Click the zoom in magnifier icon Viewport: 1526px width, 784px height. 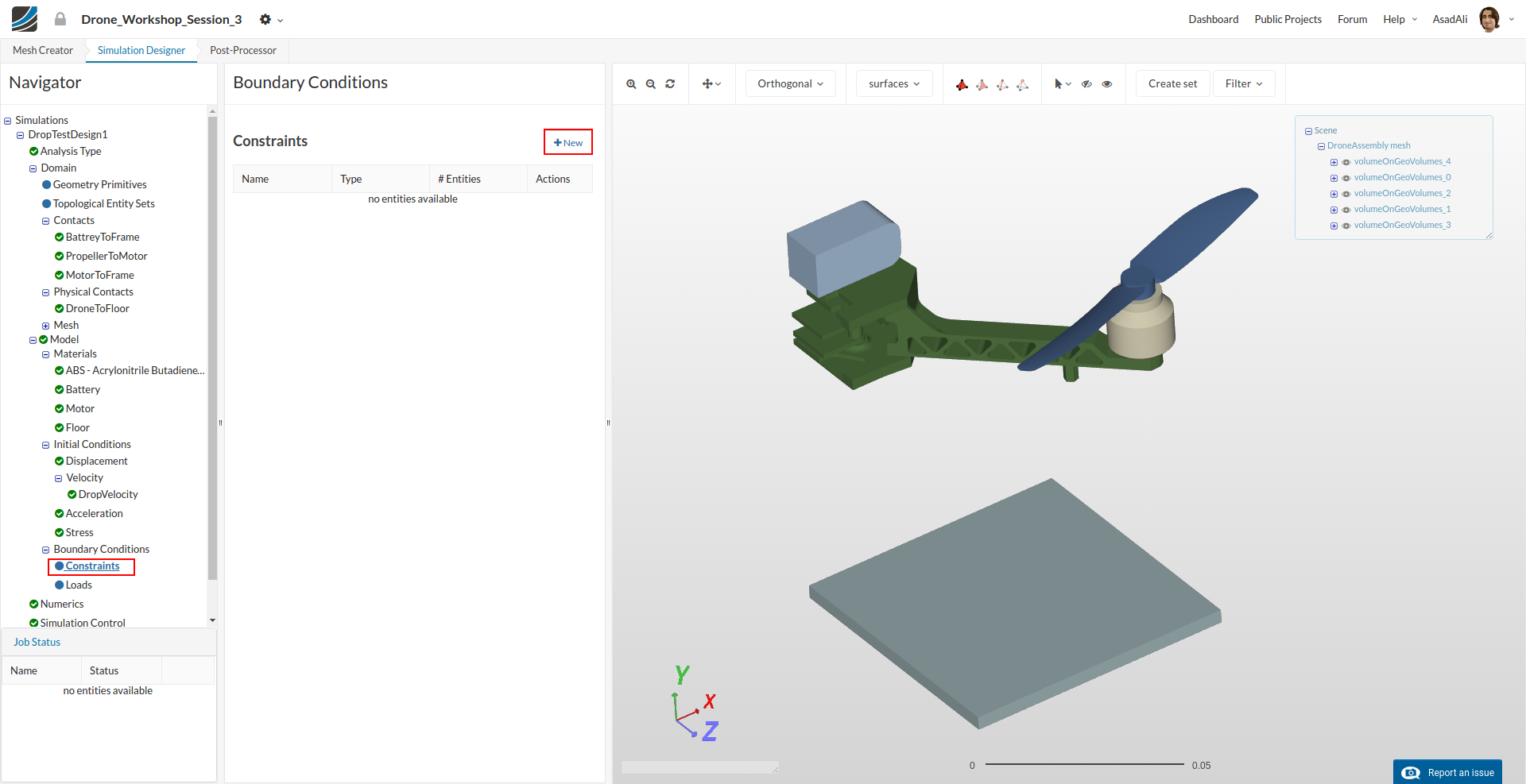[631, 84]
